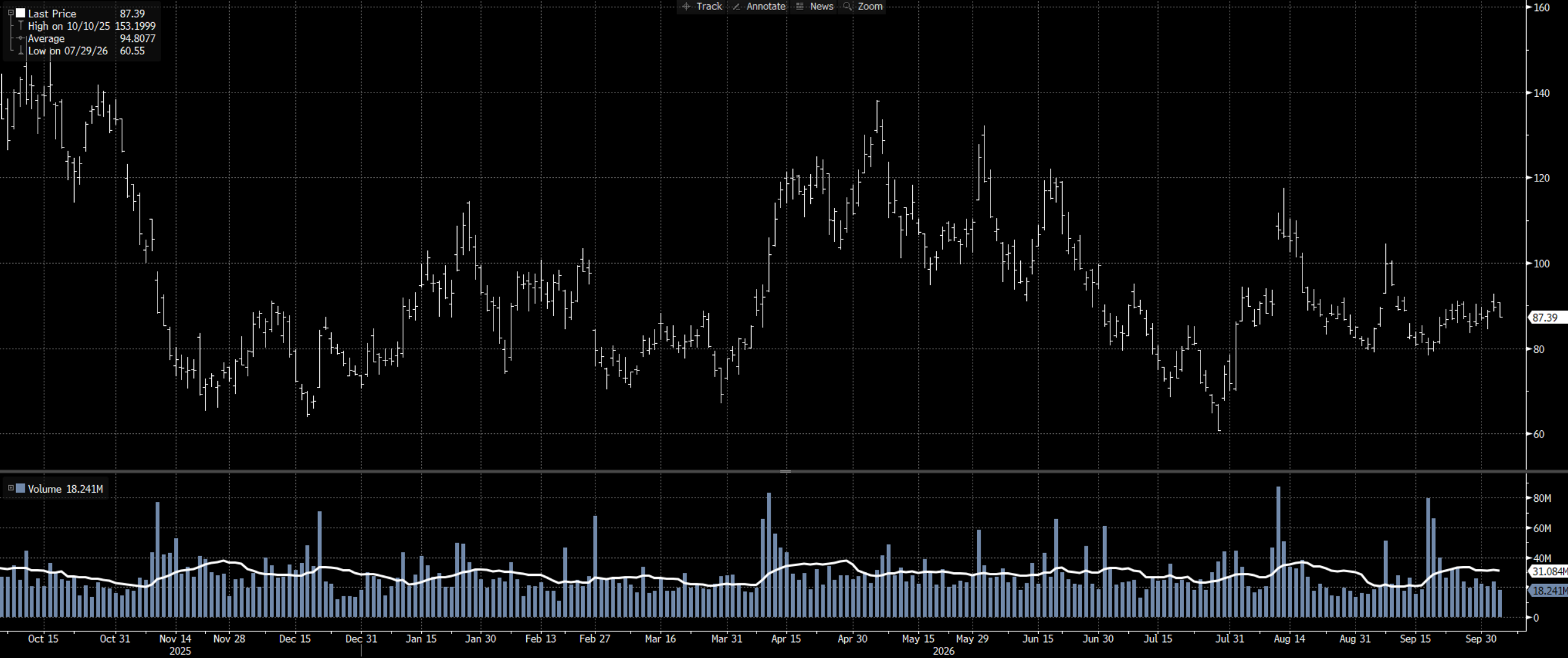
Task: Click the 31.084M volume average label
Action: coord(1549,572)
